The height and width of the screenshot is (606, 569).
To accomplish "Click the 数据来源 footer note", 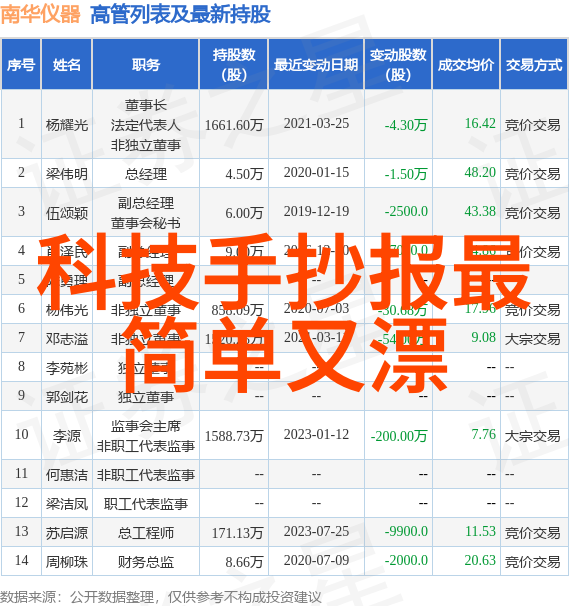I will pyautogui.click(x=161, y=597).
